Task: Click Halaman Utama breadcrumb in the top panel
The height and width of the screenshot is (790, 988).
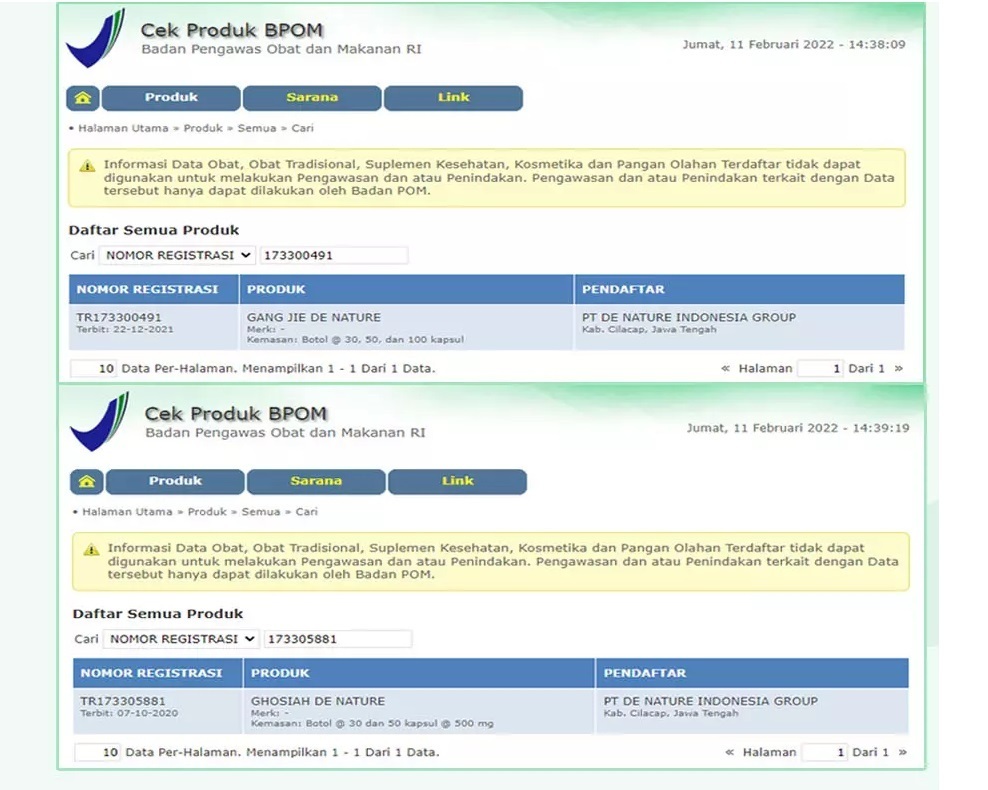Action: click(123, 128)
